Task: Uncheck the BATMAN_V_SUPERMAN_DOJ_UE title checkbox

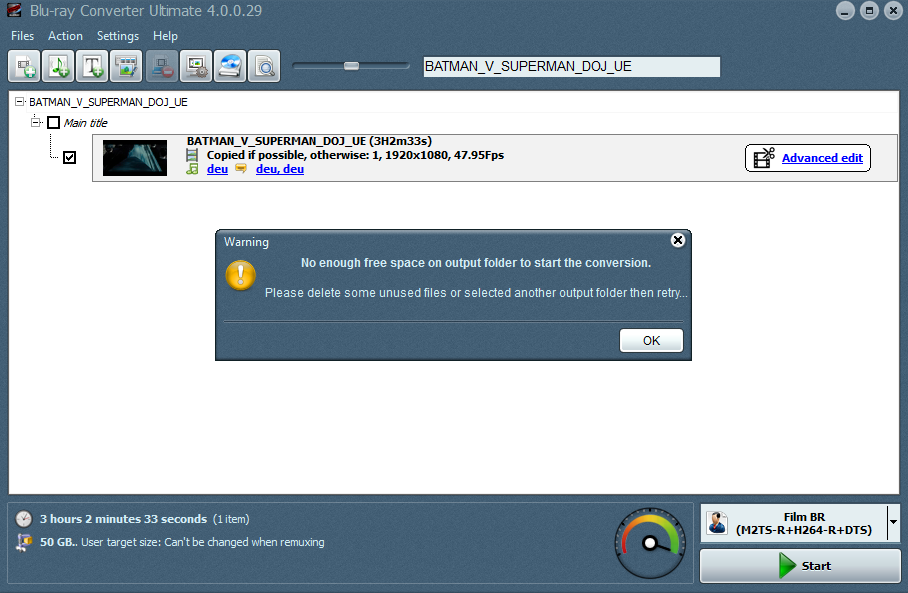Action: tap(69, 158)
